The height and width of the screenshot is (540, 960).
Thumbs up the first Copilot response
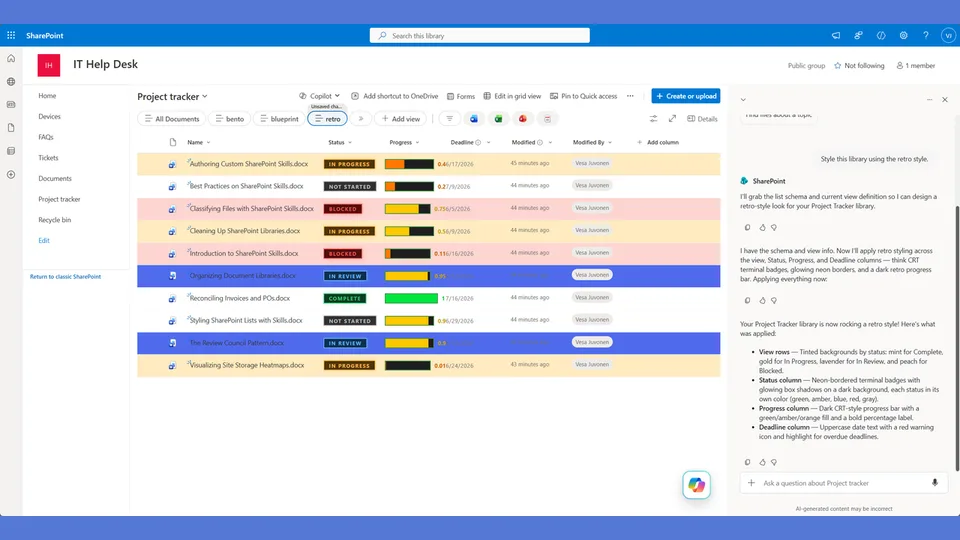click(x=762, y=227)
